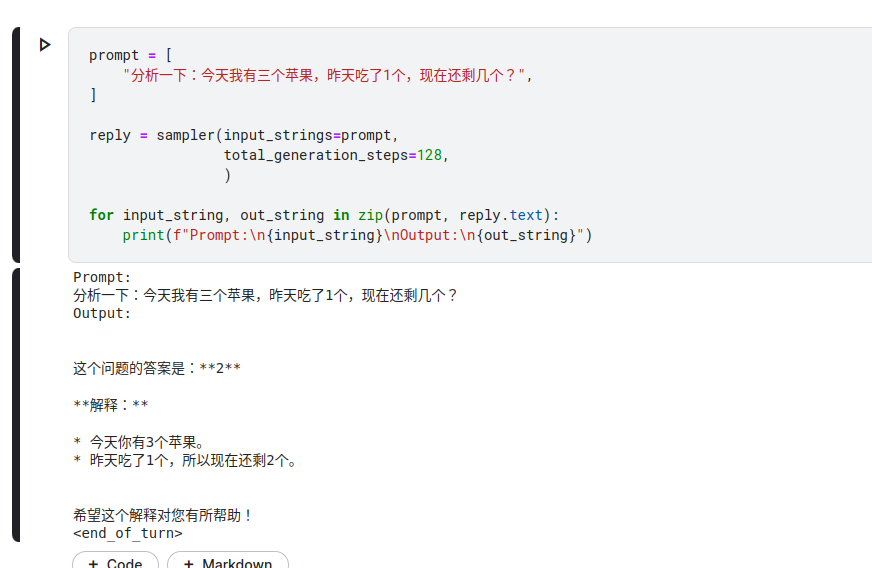Click the output answer line containing **2**
The image size is (872, 568).
point(157,368)
